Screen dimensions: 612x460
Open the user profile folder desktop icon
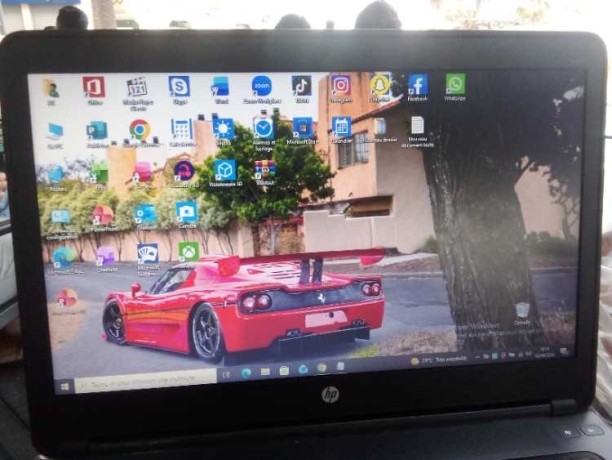tap(51, 92)
